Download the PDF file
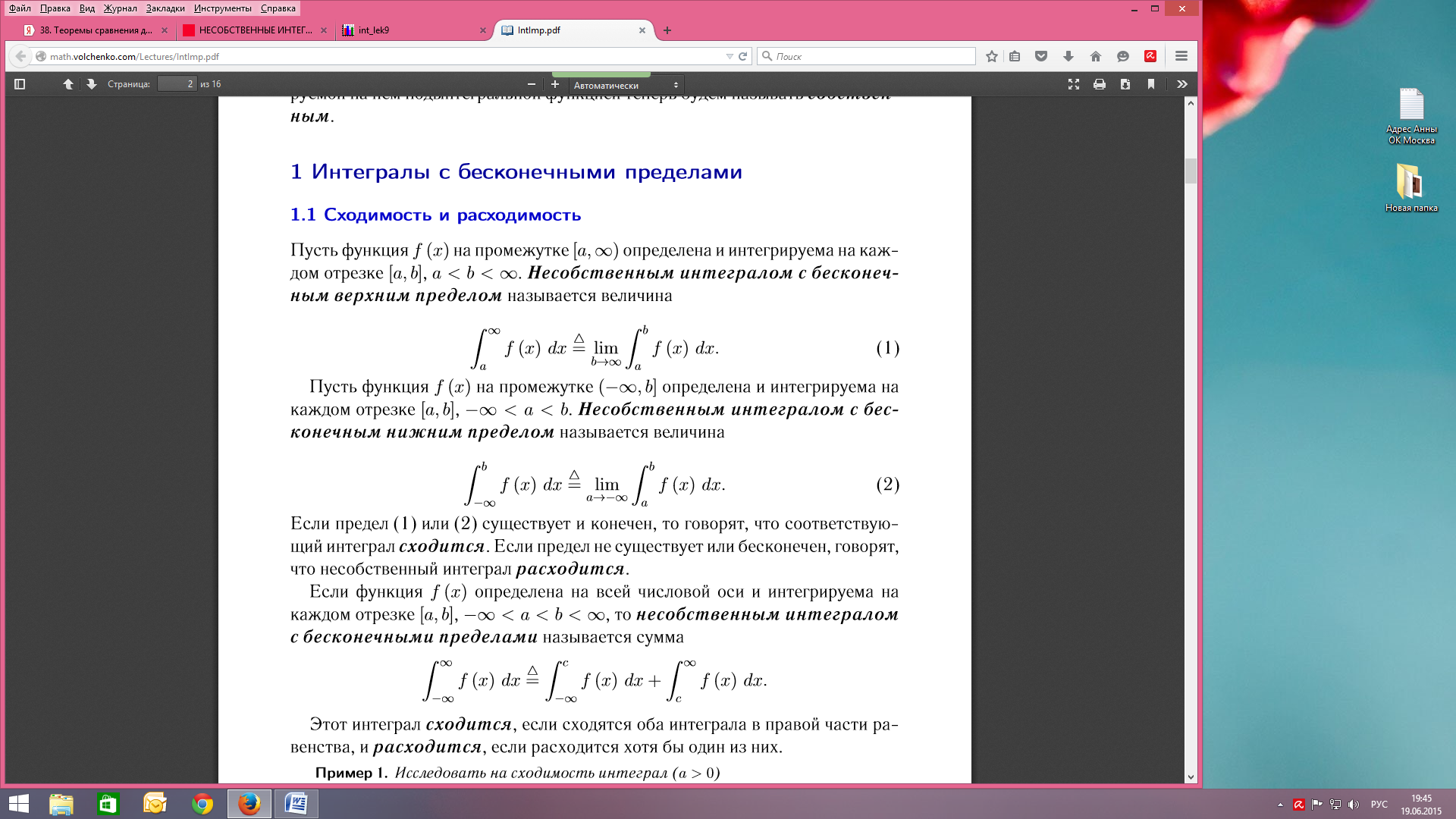Screen dimensions: 1456x819 click(1125, 84)
